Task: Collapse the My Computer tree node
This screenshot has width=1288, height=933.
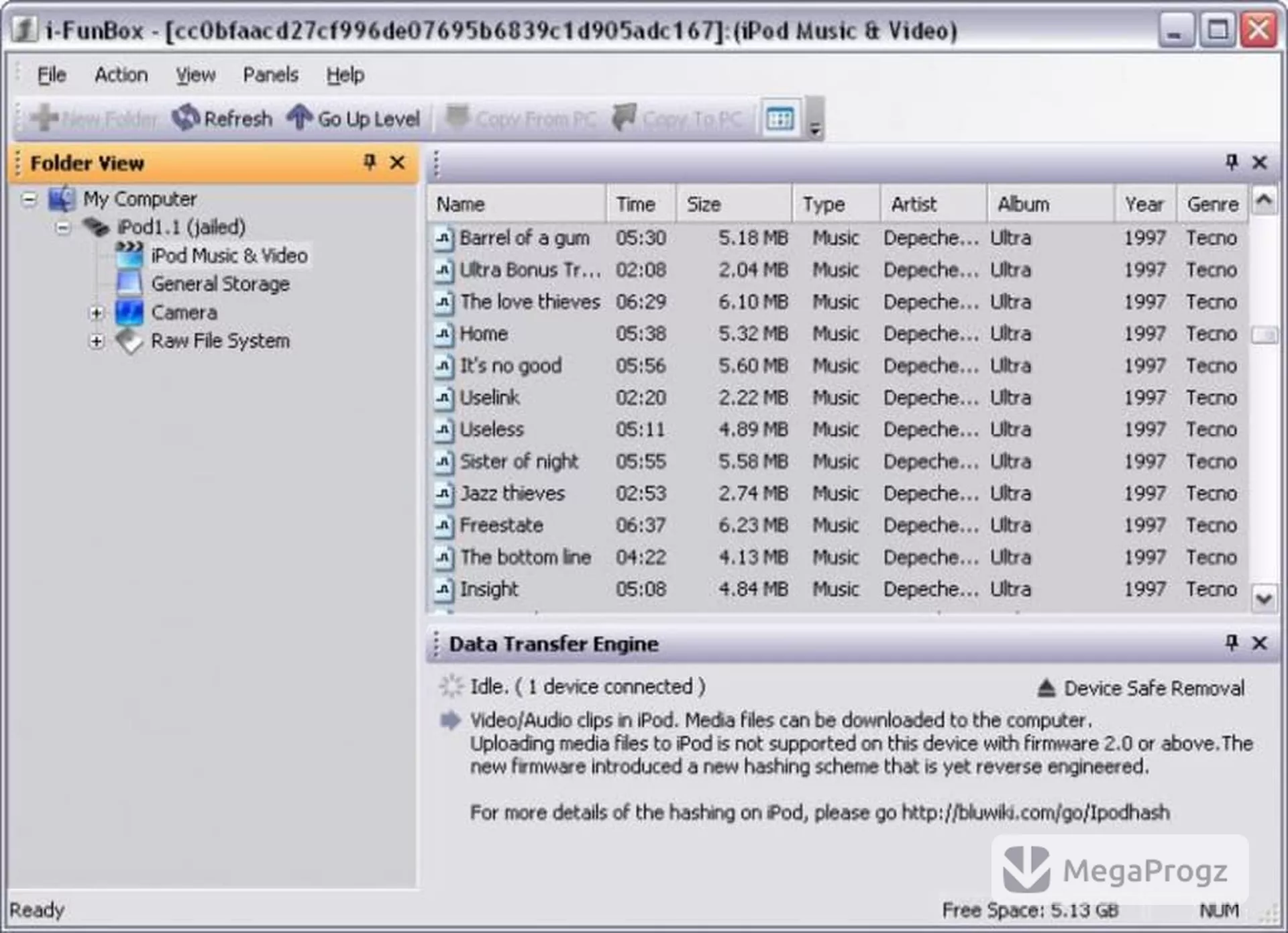Action: tap(29, 199)
